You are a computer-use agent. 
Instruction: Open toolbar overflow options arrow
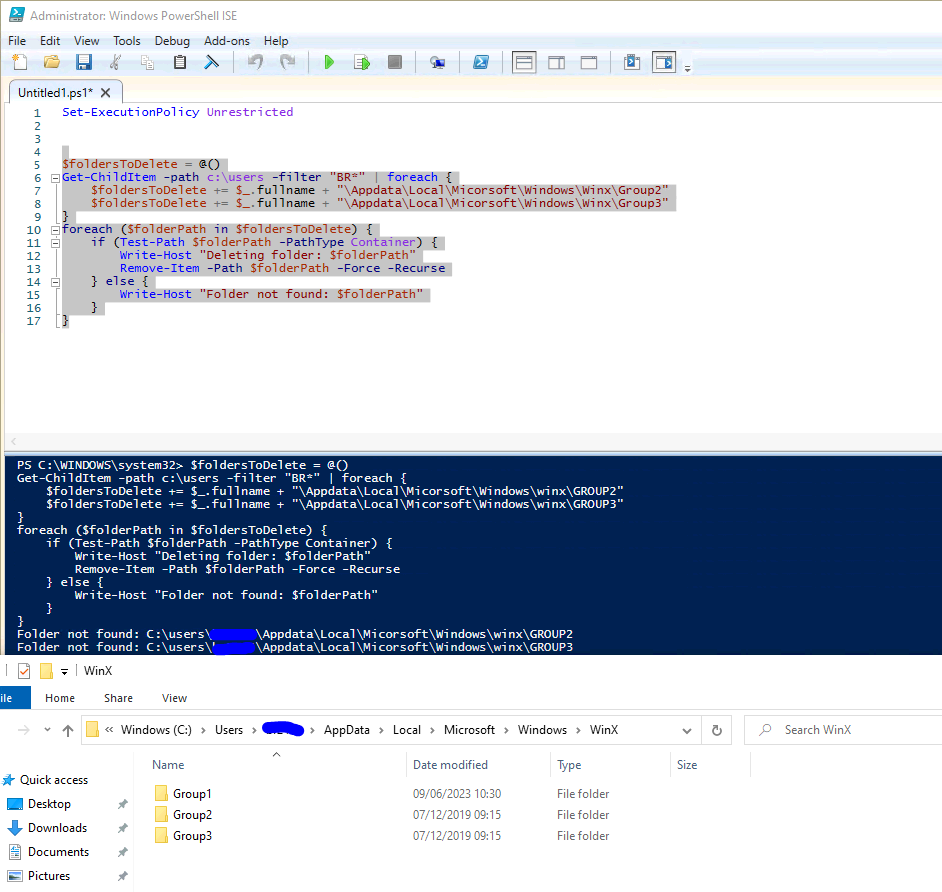click(x=688, y=68)
